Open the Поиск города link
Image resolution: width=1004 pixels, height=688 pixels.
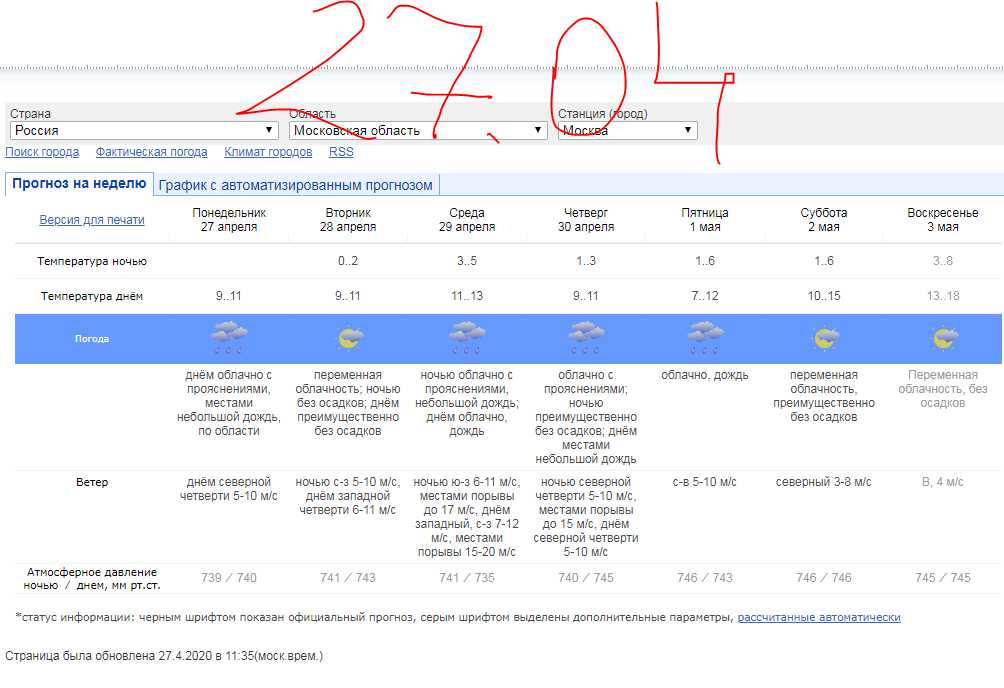click(42, 152)
